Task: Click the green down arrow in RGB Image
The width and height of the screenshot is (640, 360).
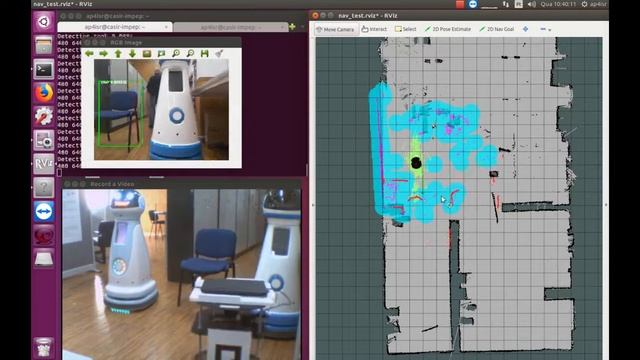Action: (132, 53)
